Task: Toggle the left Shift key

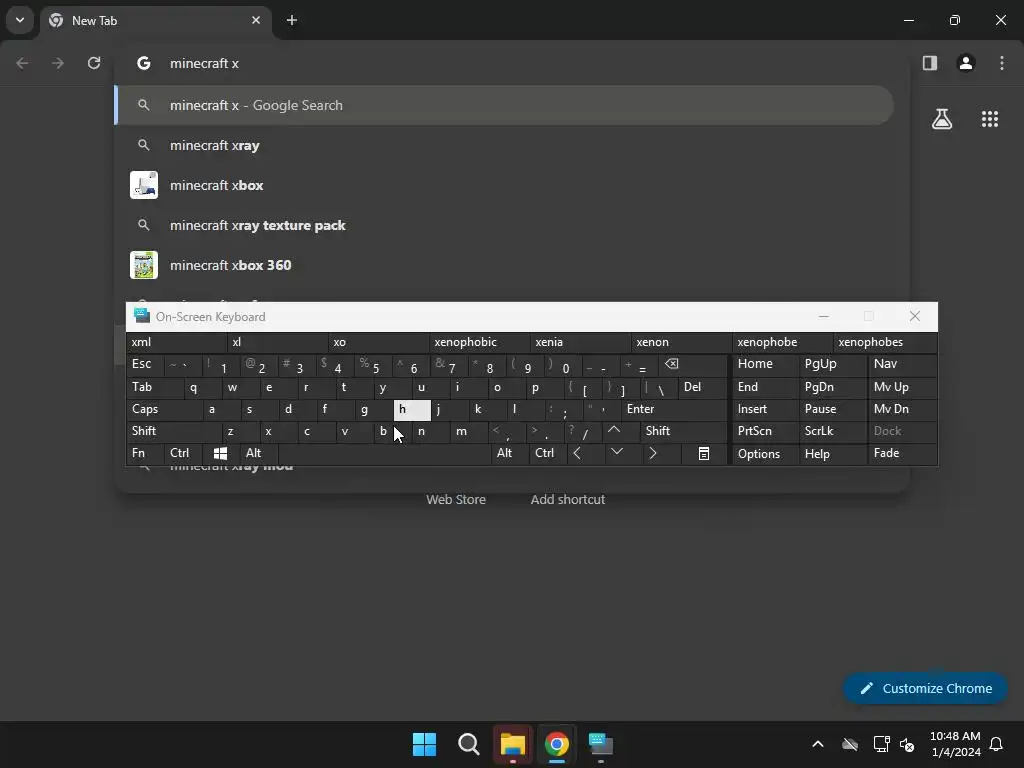Action: (x=173, y=432)
